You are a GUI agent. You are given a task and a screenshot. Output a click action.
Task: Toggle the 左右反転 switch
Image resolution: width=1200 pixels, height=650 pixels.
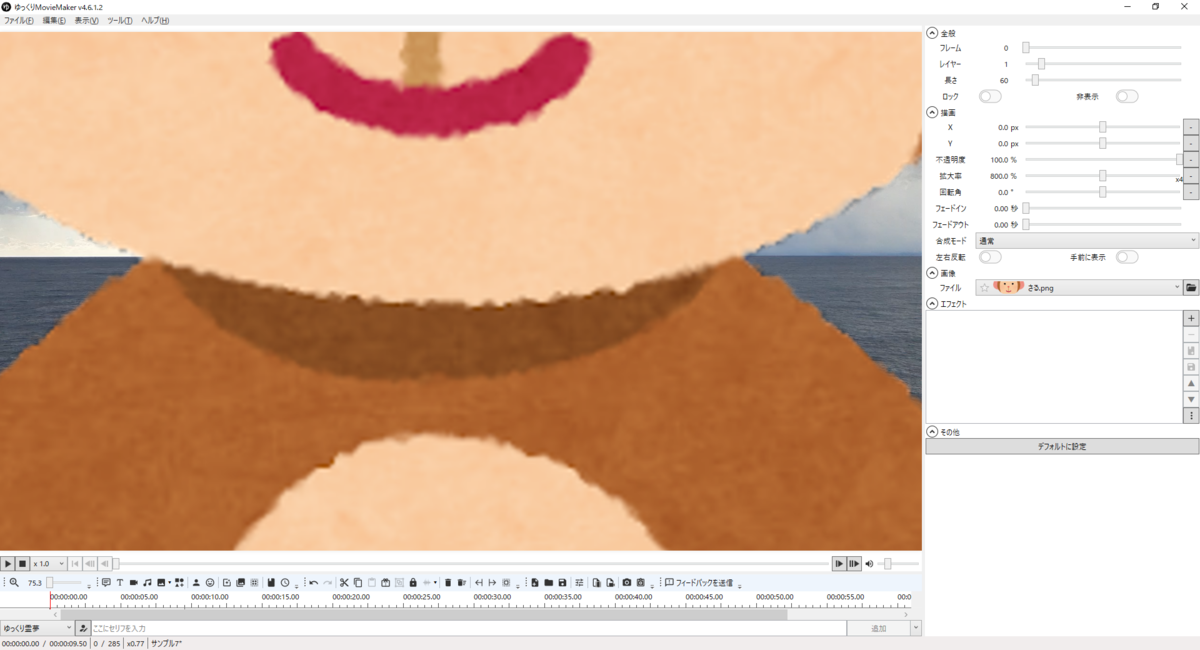tap(990, 257)
